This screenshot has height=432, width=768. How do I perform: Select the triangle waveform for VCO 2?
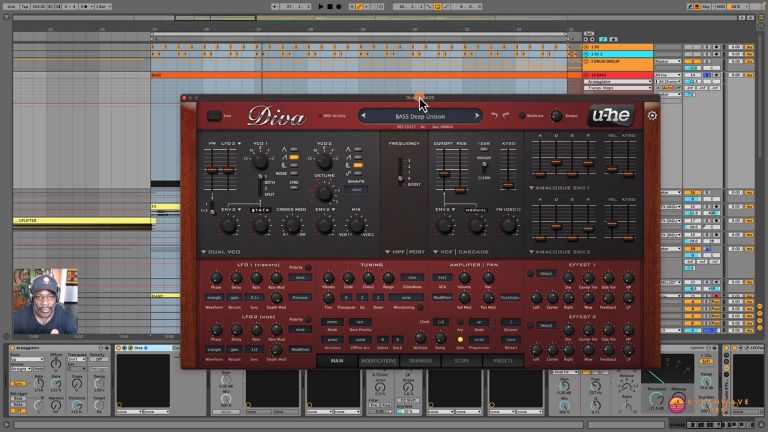[x=358, y=149]
